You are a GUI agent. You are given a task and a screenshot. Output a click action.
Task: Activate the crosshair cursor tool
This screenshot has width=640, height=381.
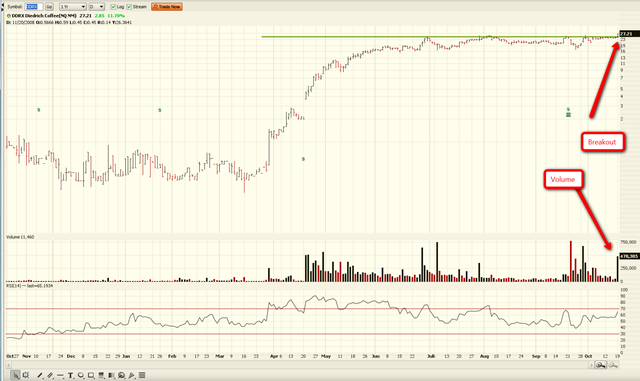pos(26,375)
